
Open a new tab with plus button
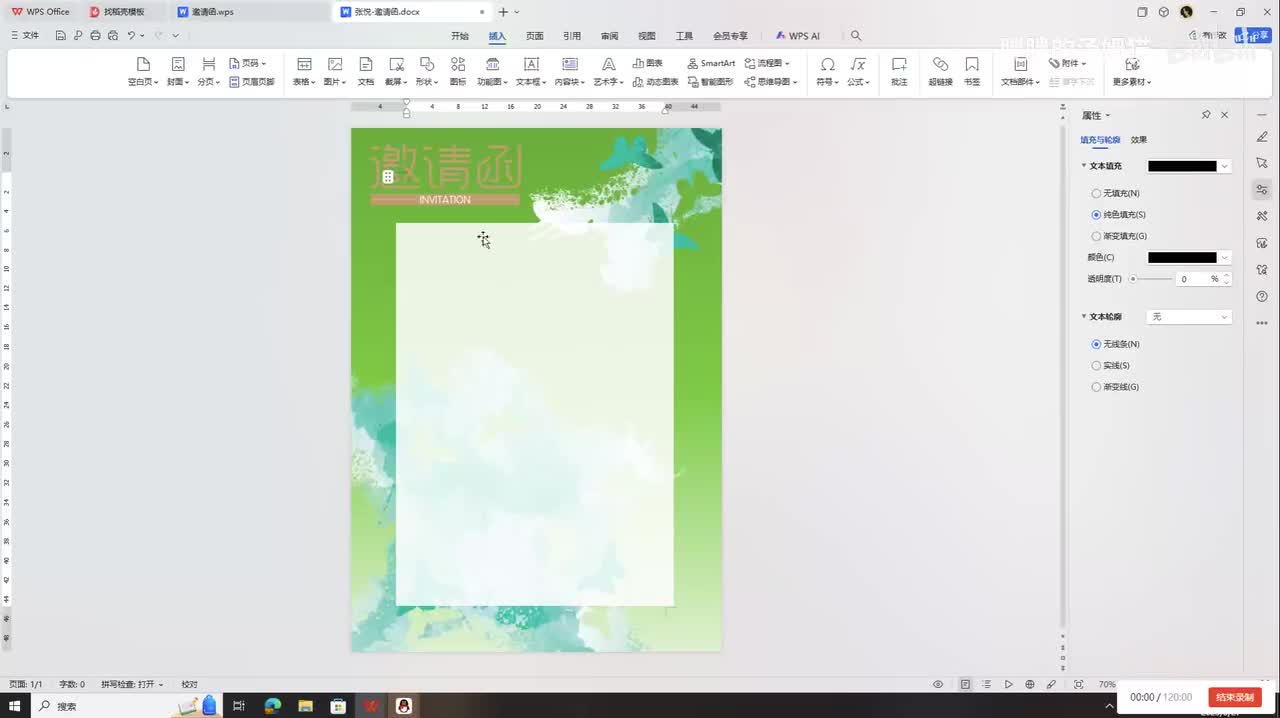(x=503, y=12)
